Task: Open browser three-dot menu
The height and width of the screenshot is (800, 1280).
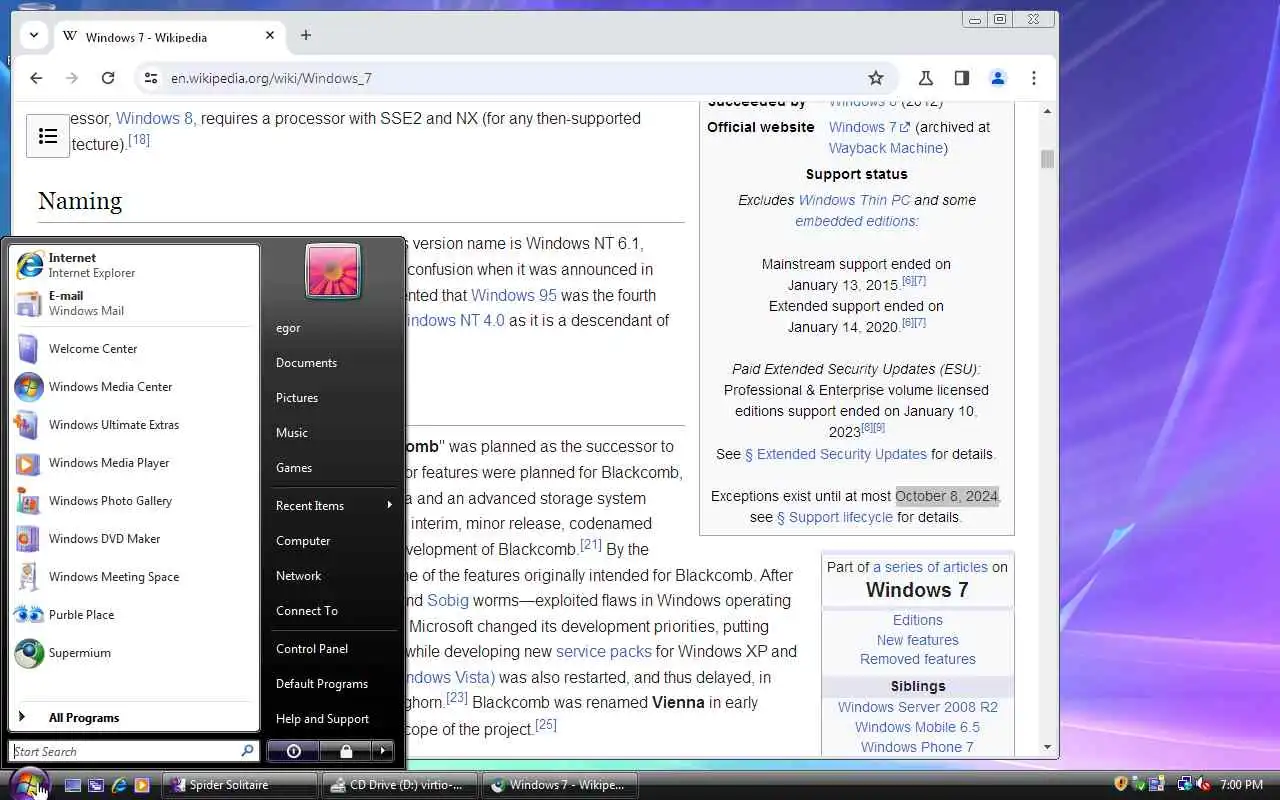Action: [x=1034, y=78]
